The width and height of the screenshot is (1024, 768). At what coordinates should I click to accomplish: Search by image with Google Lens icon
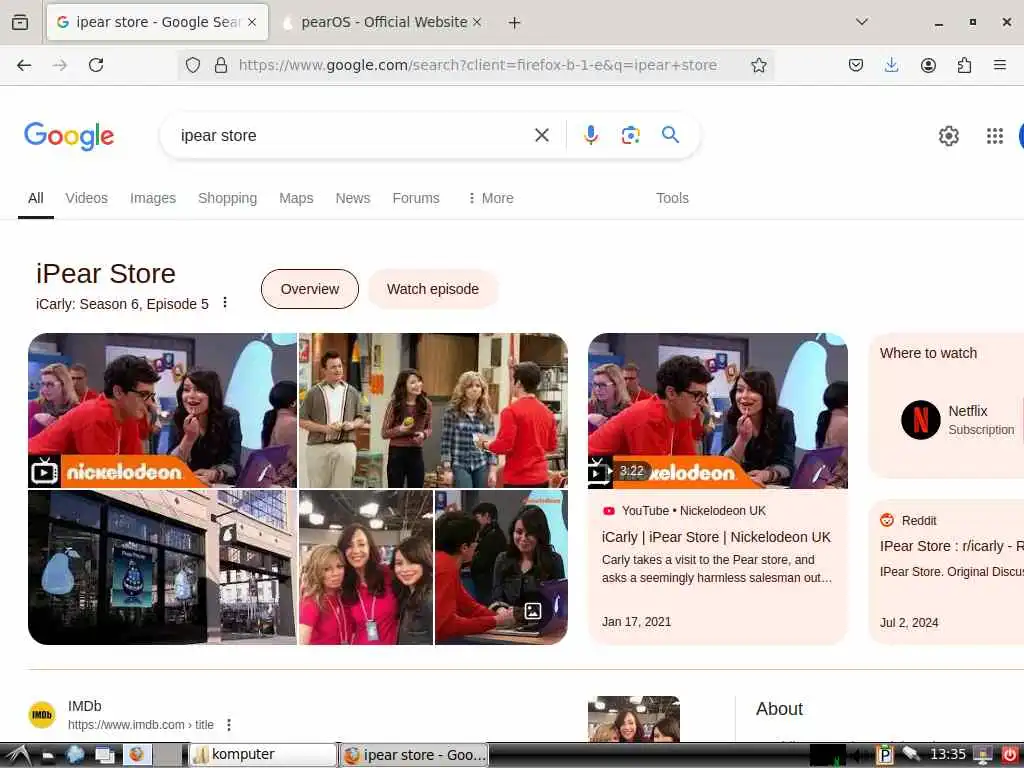(x=630, y=135)
